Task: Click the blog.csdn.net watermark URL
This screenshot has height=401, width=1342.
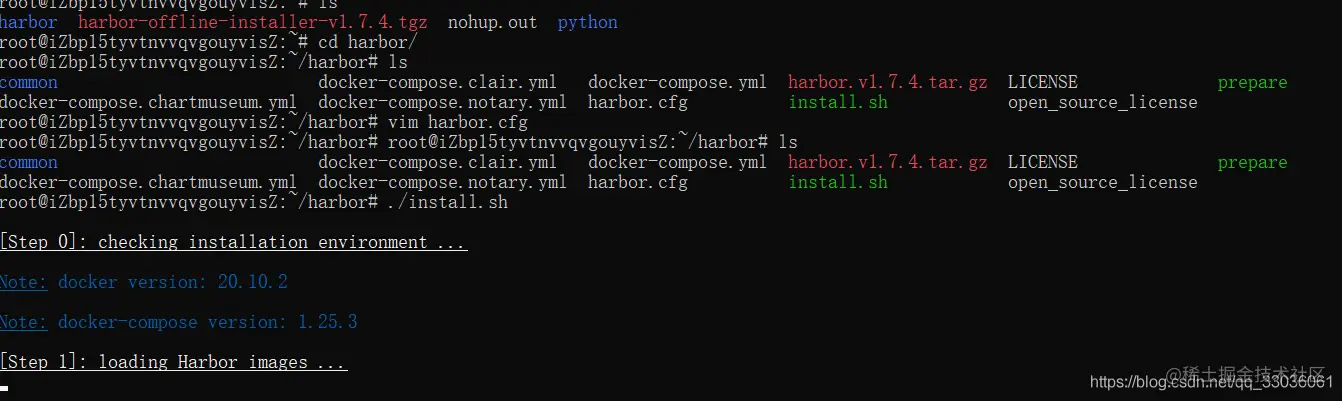Action: click(x=1211, y=382)
